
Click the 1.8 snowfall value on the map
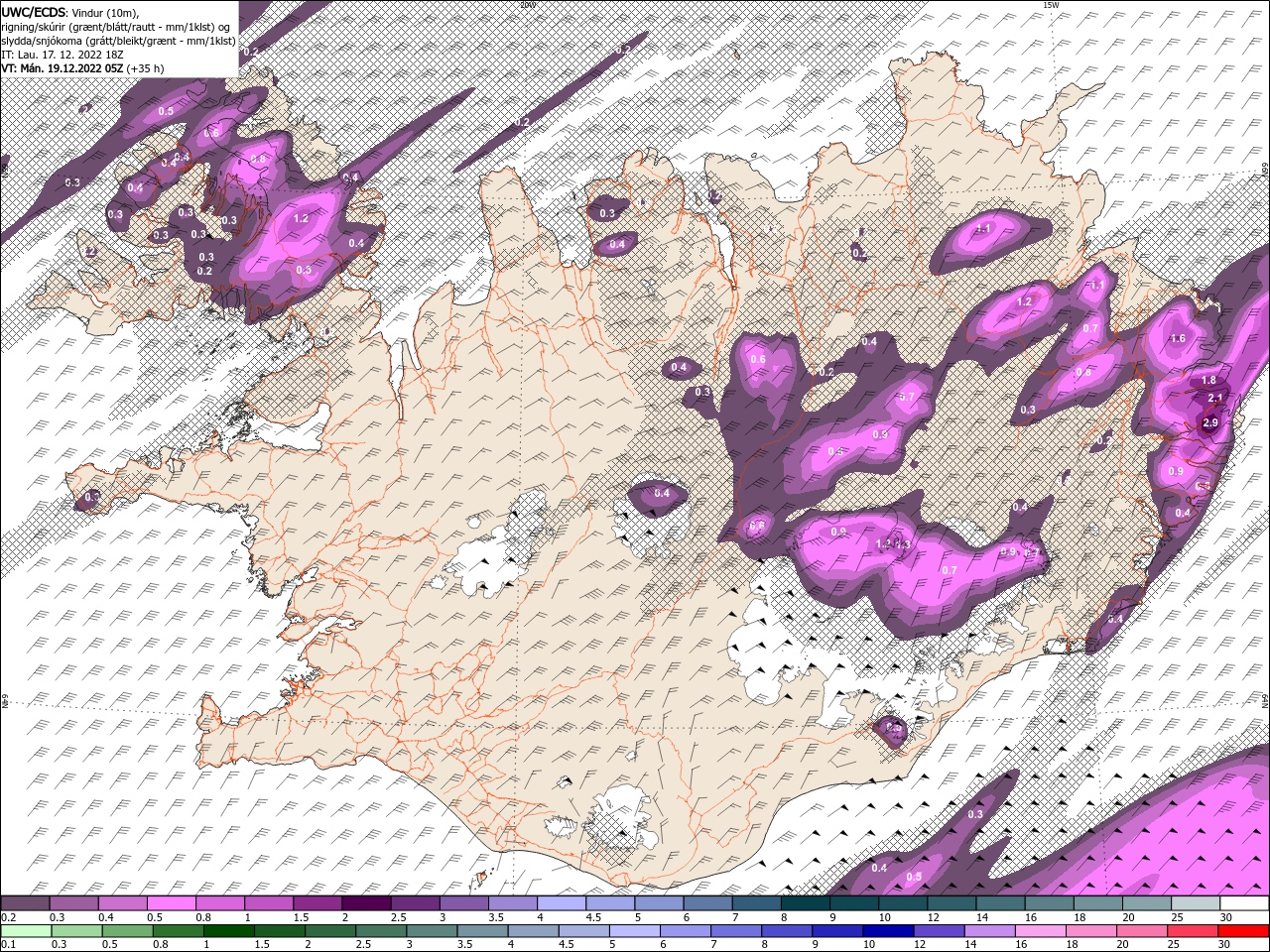click(x=1208, y=381)
